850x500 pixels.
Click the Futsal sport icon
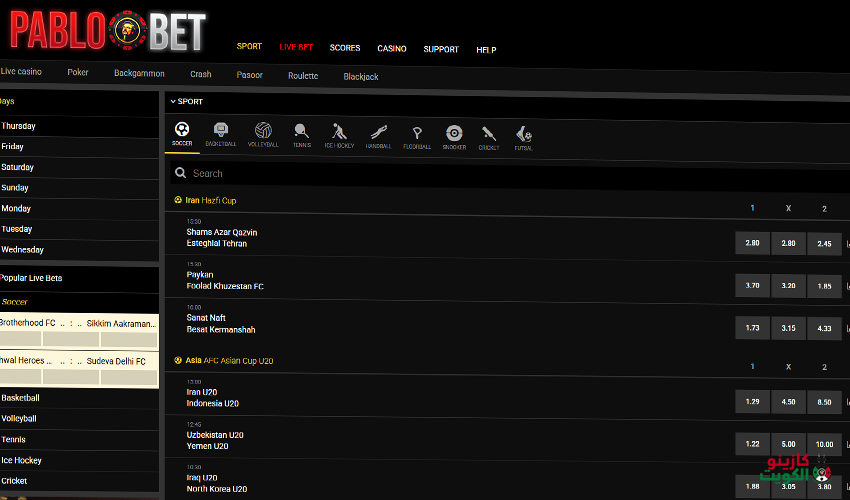[x=523, y=134]
